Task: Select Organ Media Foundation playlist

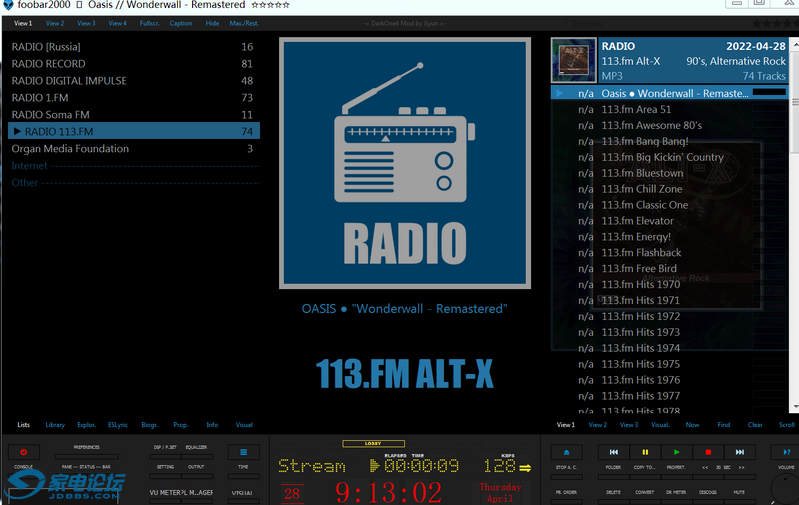Action: (x=134, y=149)
